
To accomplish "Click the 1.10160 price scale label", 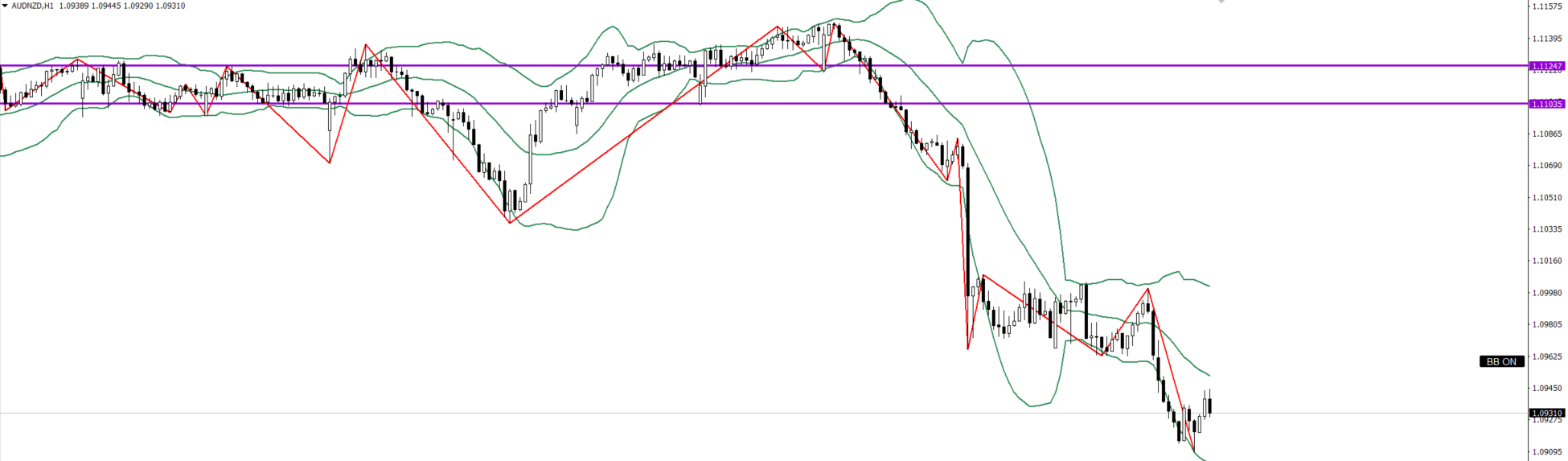I will [1547, 261].
